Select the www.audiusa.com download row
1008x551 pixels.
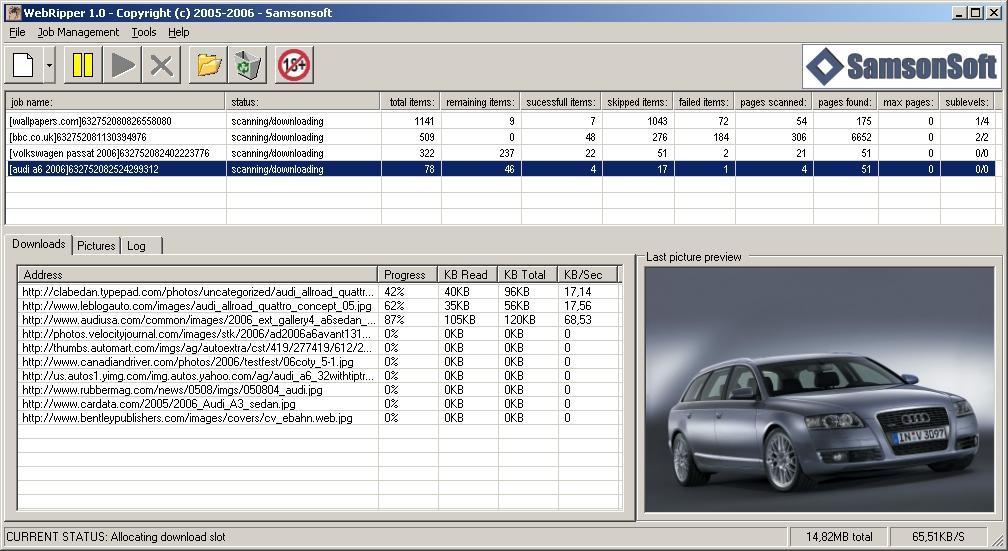[319, 320]
